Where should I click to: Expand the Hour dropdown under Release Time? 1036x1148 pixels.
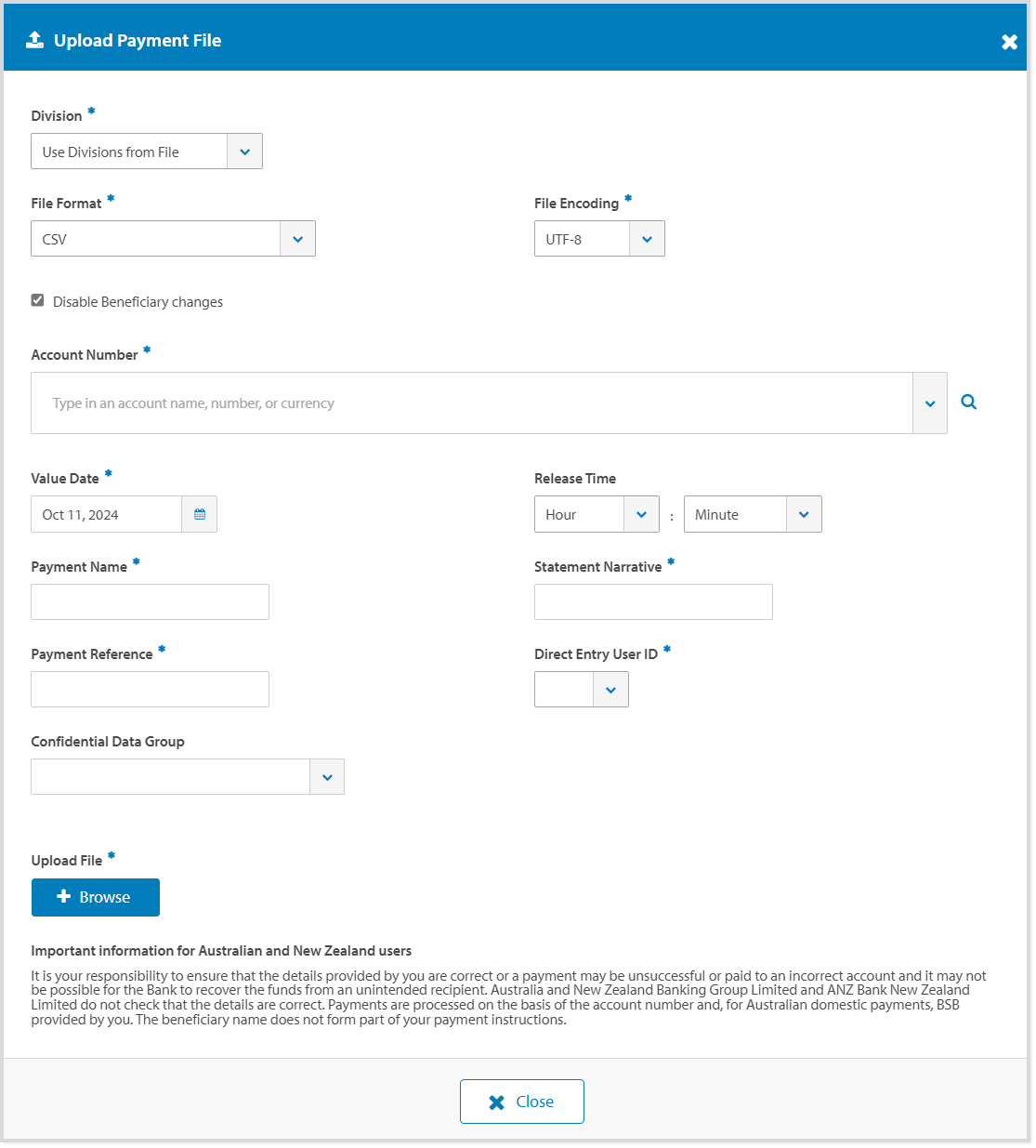point(641,513)
